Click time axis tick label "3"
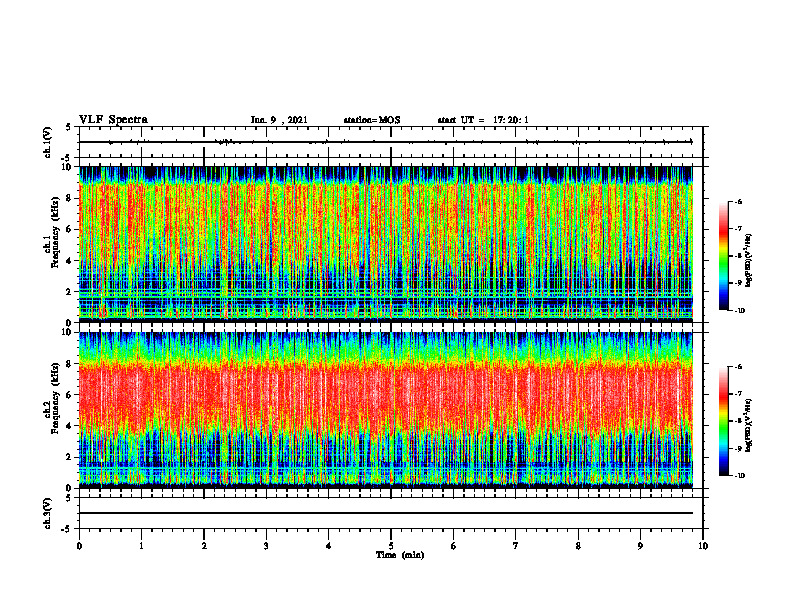The height and width of the screenshot is (612, 792). pyautogui.click(x=266, y=546)
